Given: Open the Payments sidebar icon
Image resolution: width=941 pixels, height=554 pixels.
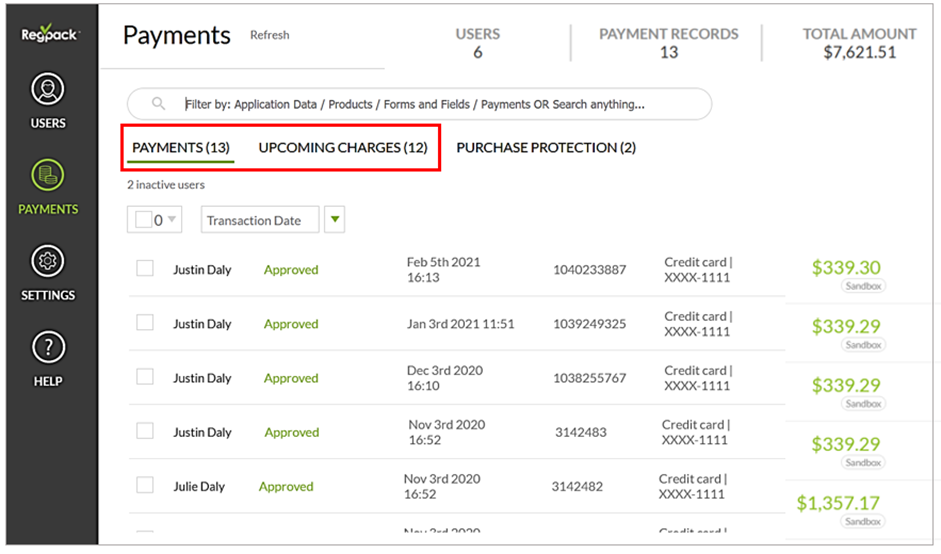Looking at the screenshot, I should coord(48,178).
